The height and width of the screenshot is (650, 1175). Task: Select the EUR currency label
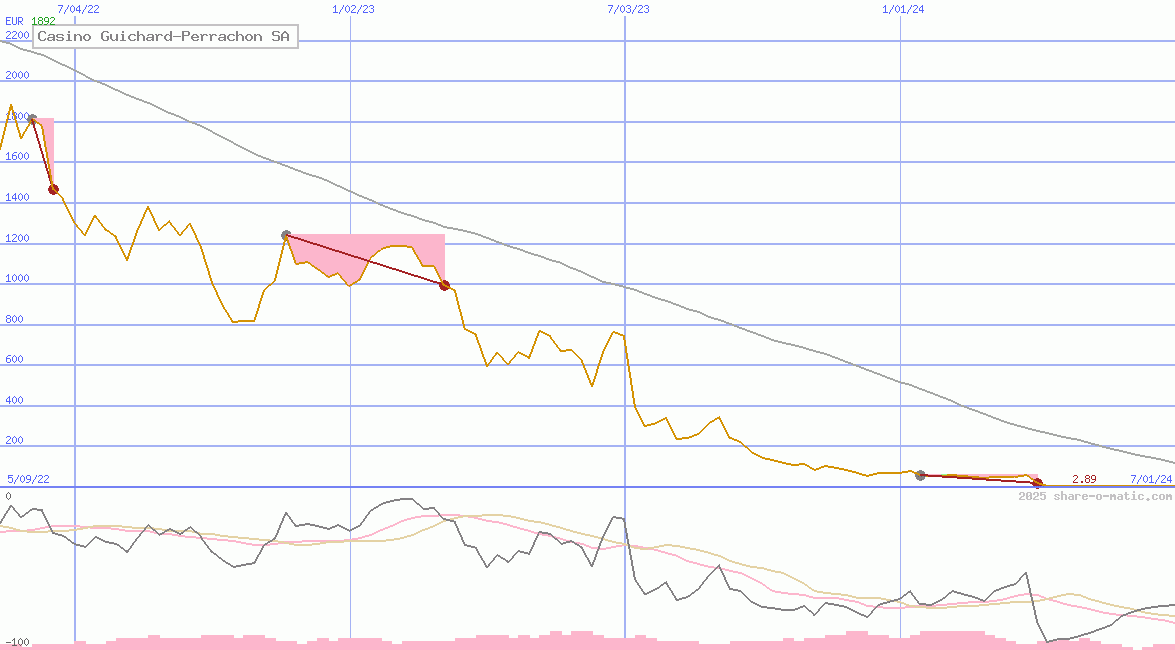14,21
